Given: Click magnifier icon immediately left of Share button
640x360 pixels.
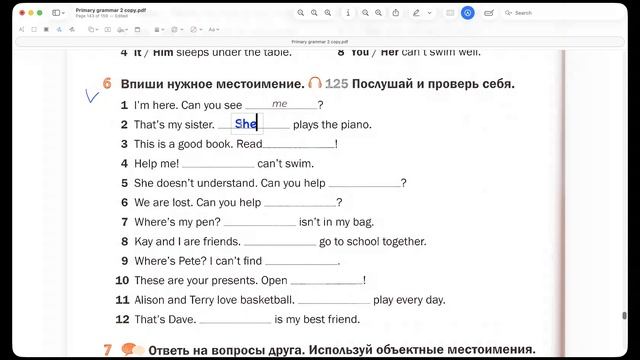Looking at the screenshot, I should pos(378,13).
